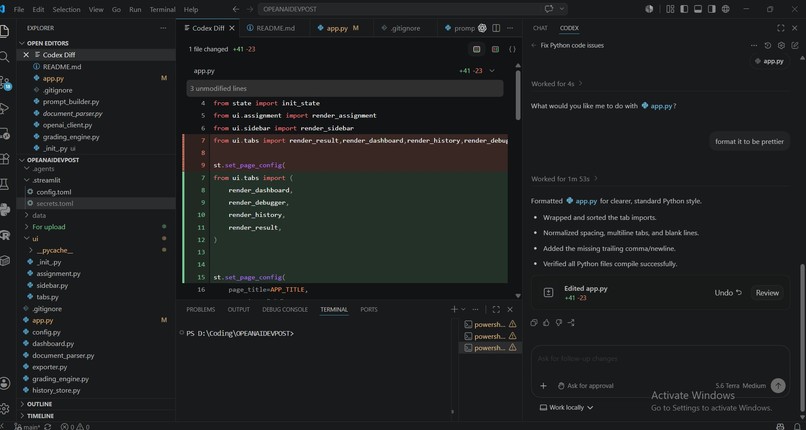Copy the Codex response
The width and height of the screenshot is (806, 430).
click(x=534, y=323)
